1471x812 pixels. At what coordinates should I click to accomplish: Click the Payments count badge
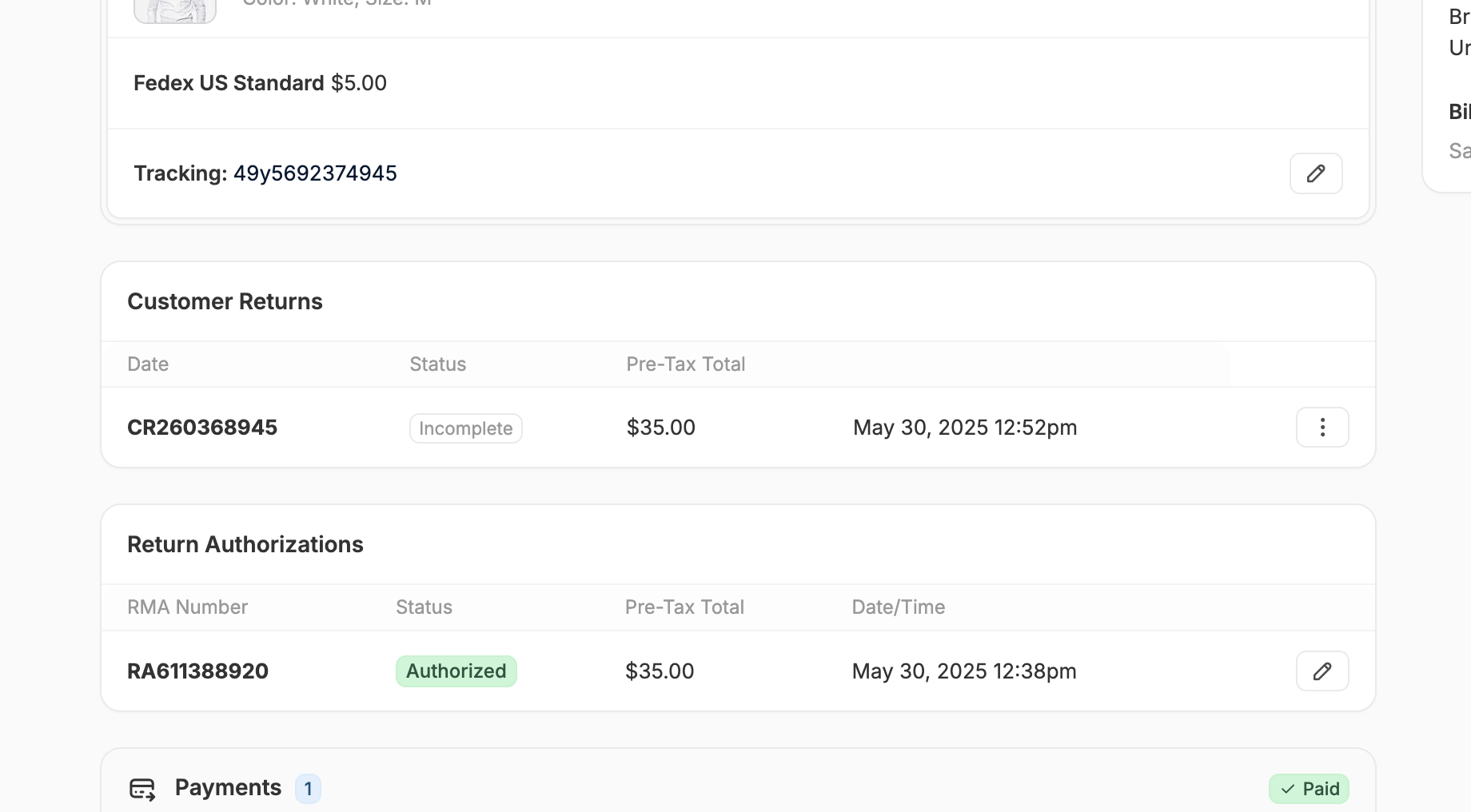point(308,789)
